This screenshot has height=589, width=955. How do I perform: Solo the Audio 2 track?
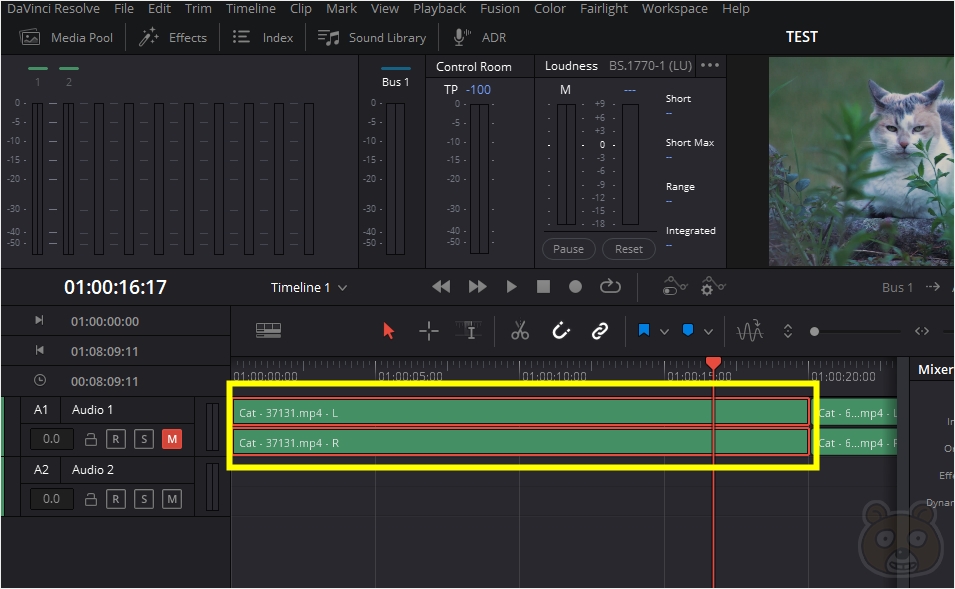tap(144, 499)
